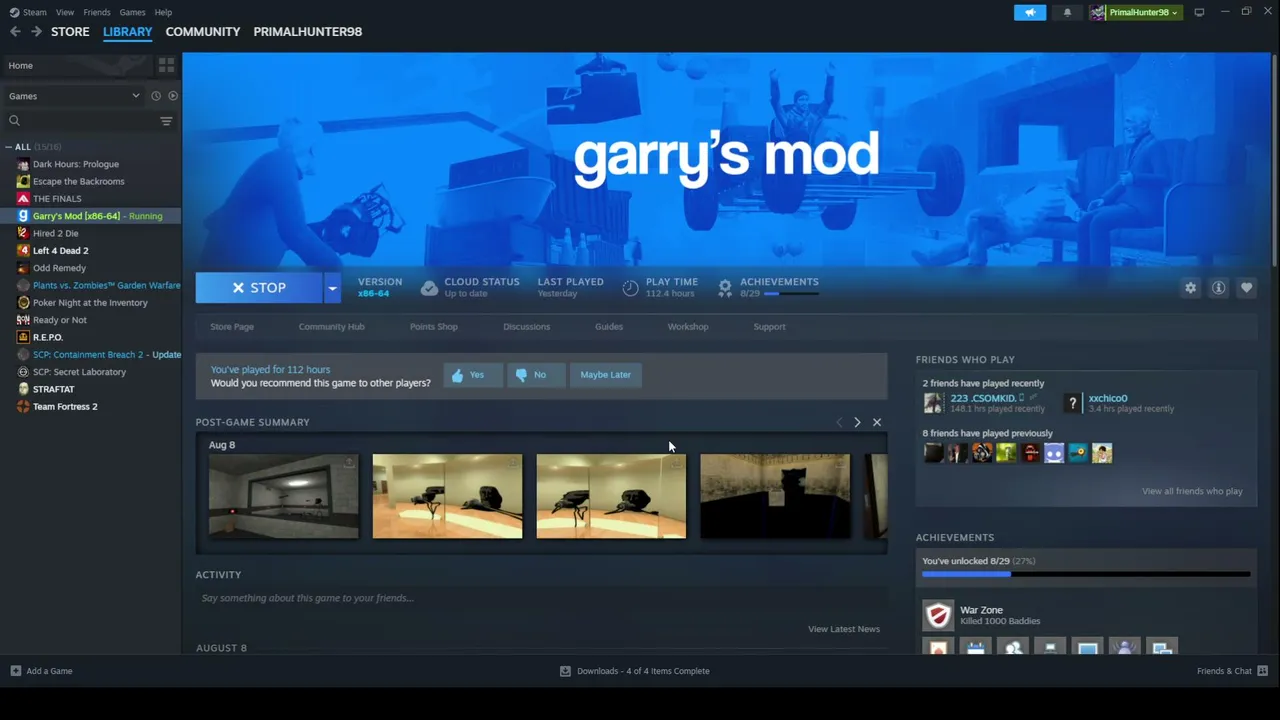Click View Latest News link
The width and height of the screenshot is (1280, 720).
pyautogui.click(x=844, y=629)
